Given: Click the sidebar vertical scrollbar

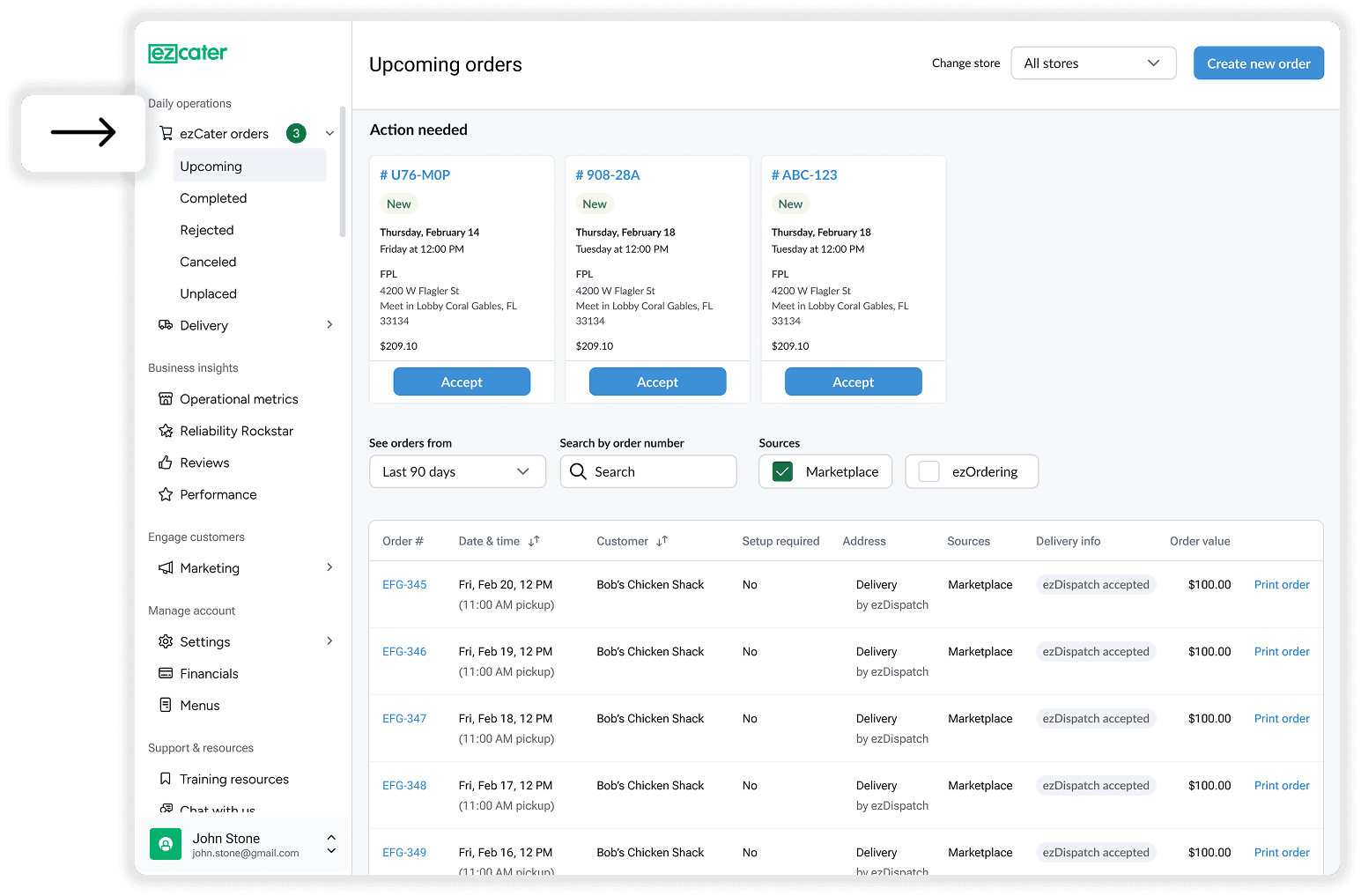Looking at the screenshot, I should (x=343, y=172).
